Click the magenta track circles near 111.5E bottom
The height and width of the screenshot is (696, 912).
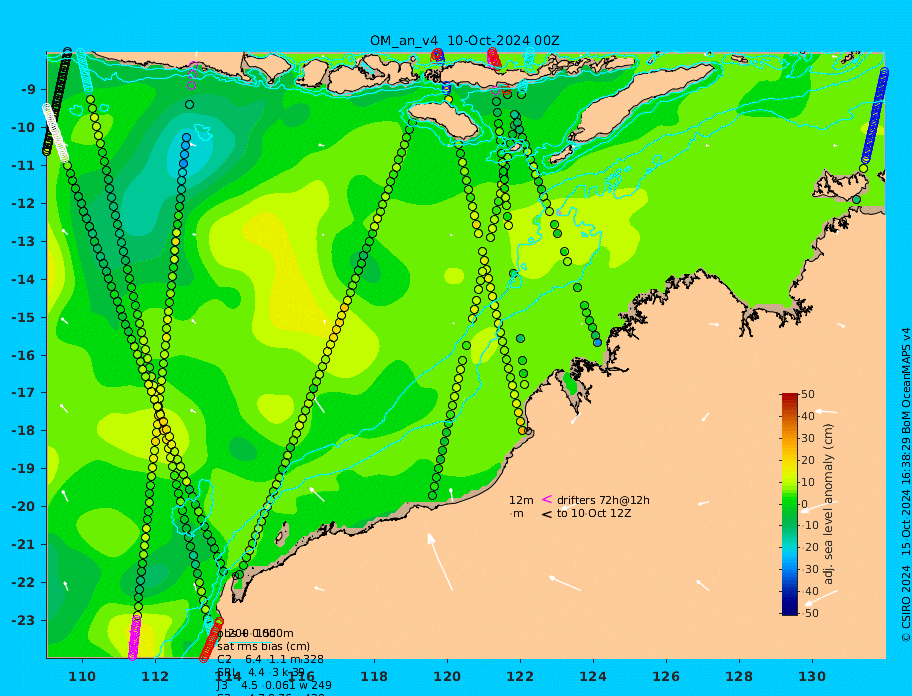pos(134,637)
